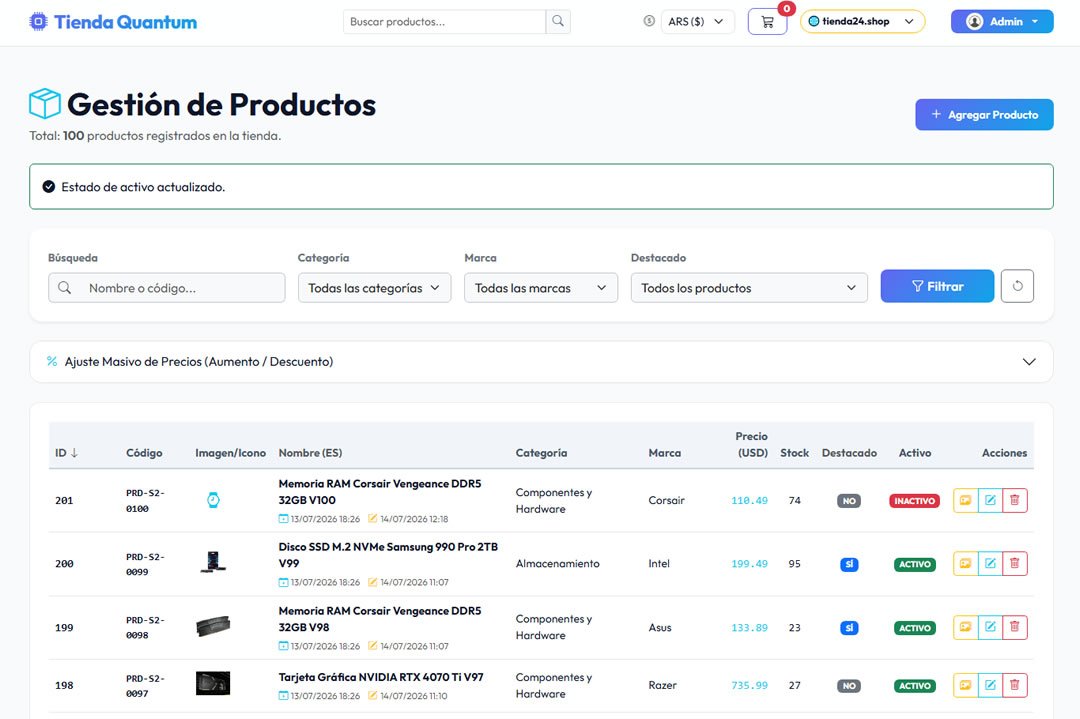The height and width of the screenshot is (719, 1080).
Task: Toggle ACTIVO status badge of product 198
Action: (x=915, y=685)
